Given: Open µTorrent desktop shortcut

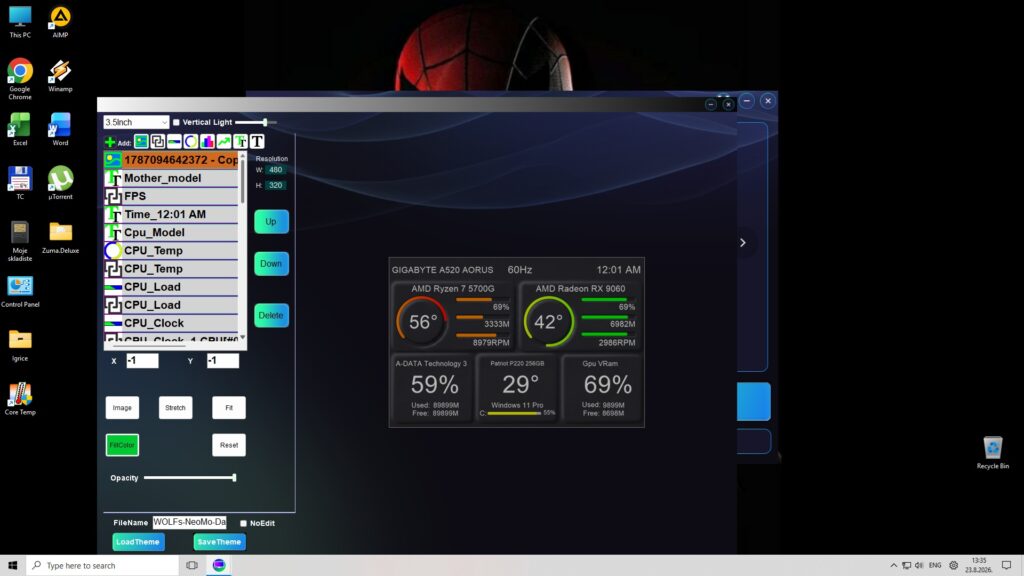Looking at the screenshot, I should coord(60,184).
